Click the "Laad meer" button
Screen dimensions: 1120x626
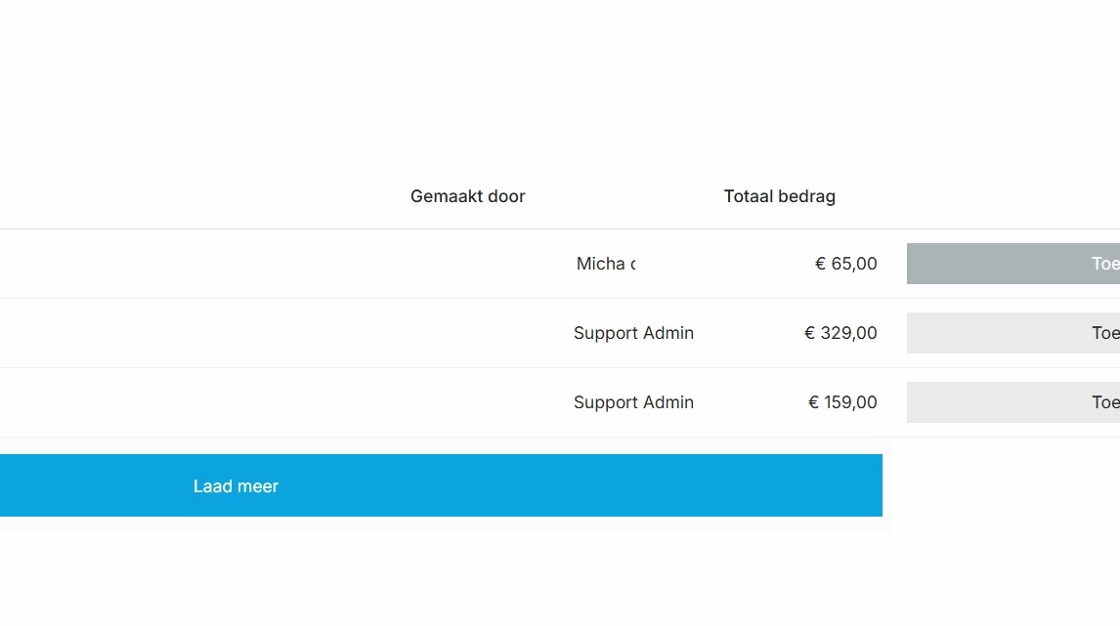point(236,486)
